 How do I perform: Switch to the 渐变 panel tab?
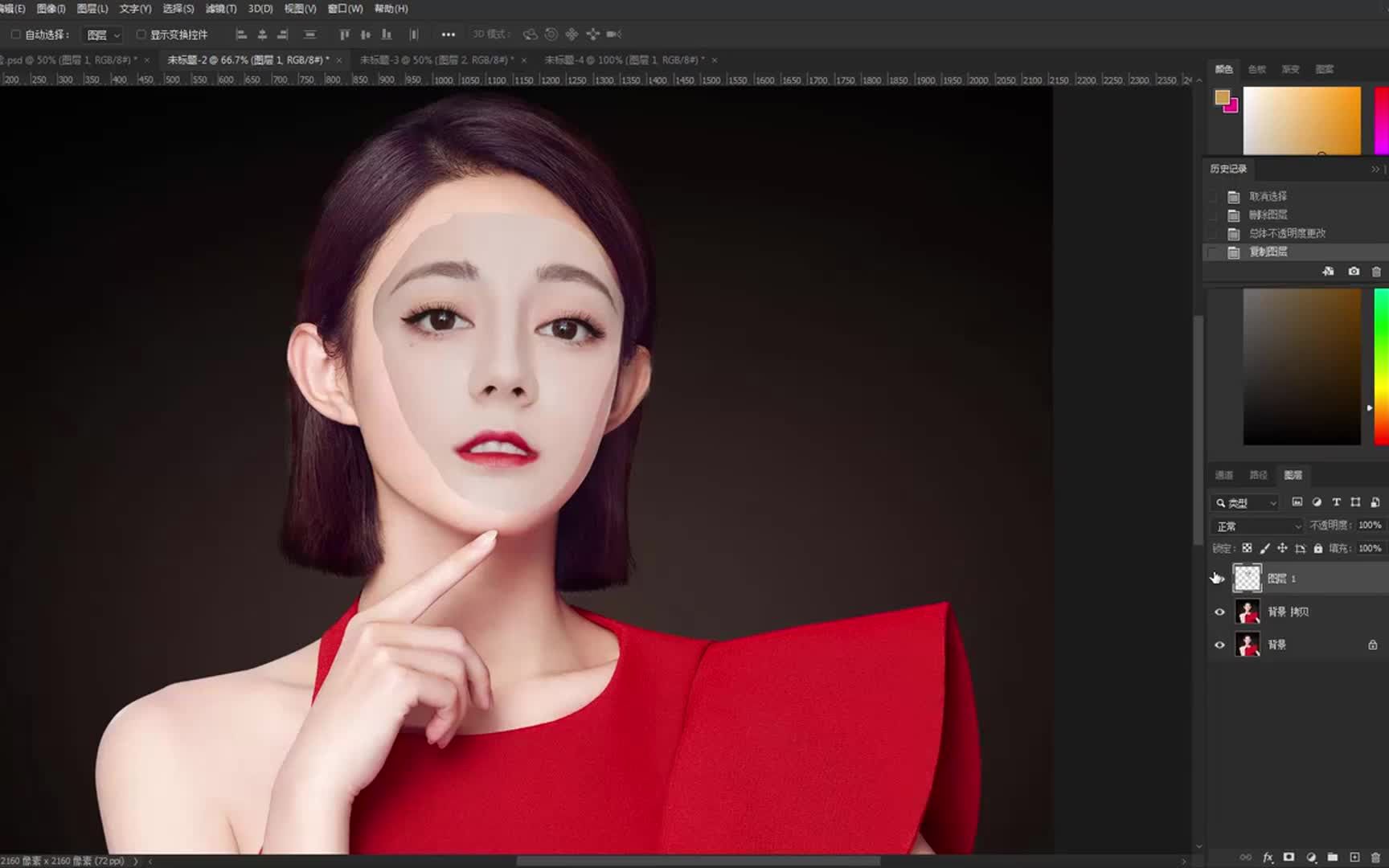tap(1291, 69)
